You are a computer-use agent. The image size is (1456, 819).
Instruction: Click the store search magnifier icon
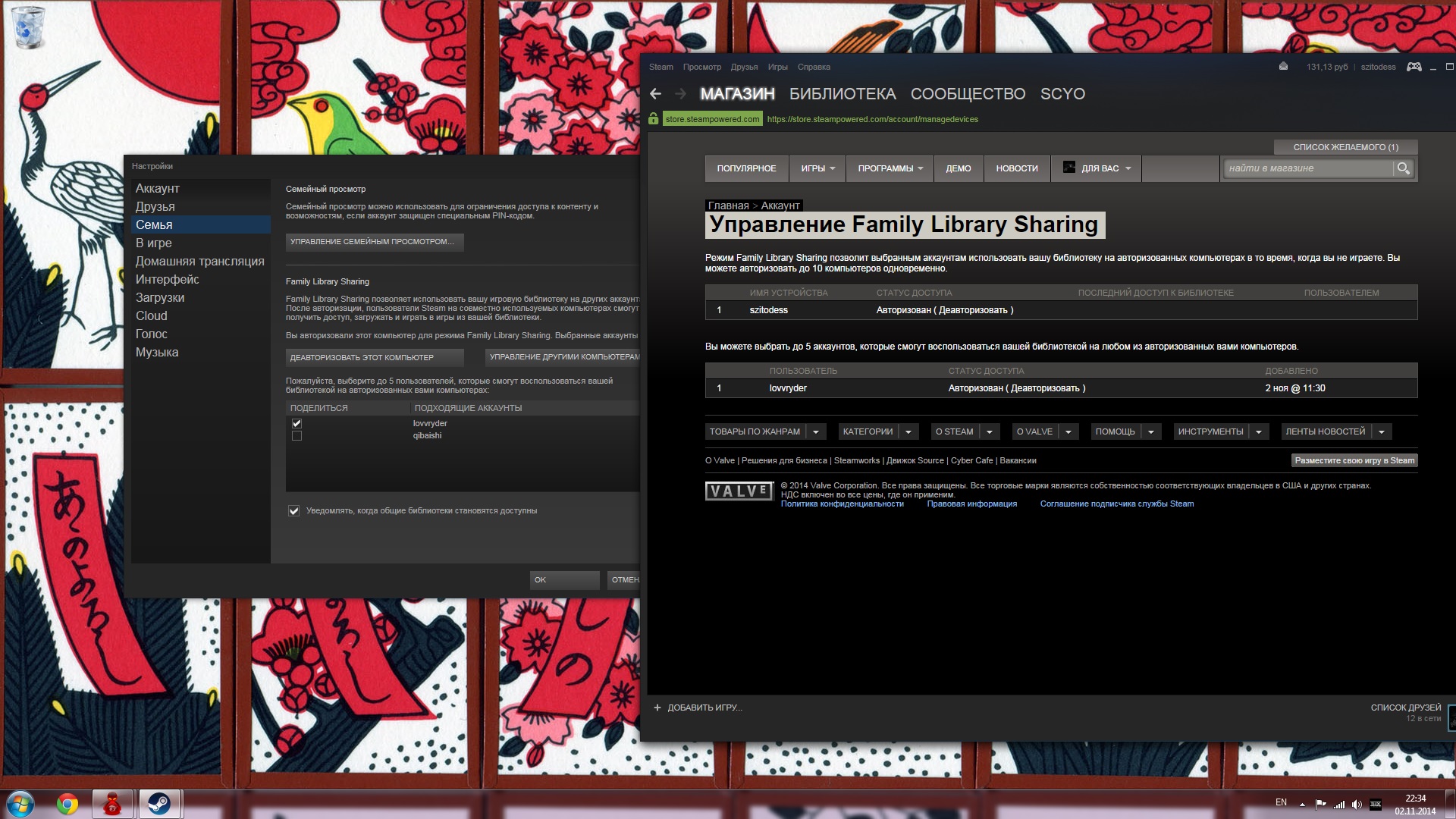1404,168
